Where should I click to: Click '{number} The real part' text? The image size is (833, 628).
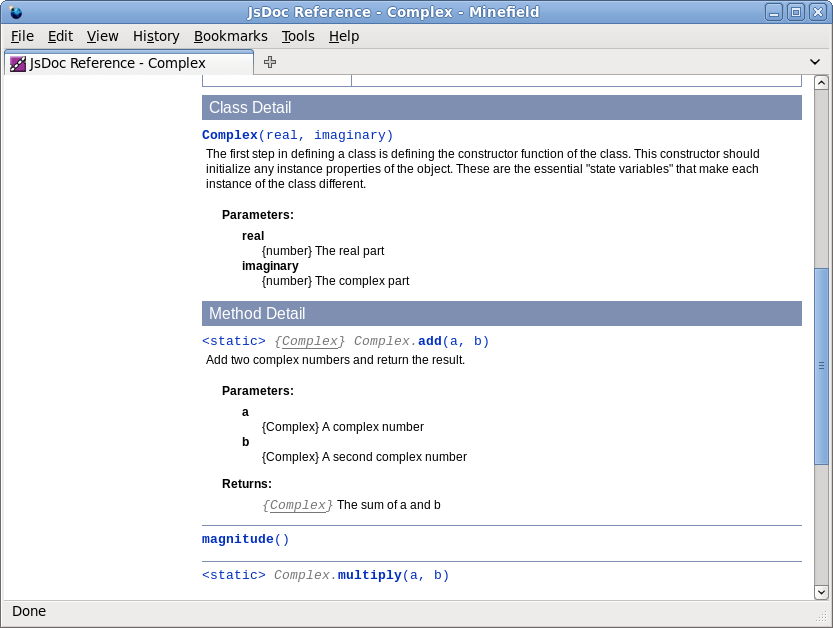(x=323, y=251)
